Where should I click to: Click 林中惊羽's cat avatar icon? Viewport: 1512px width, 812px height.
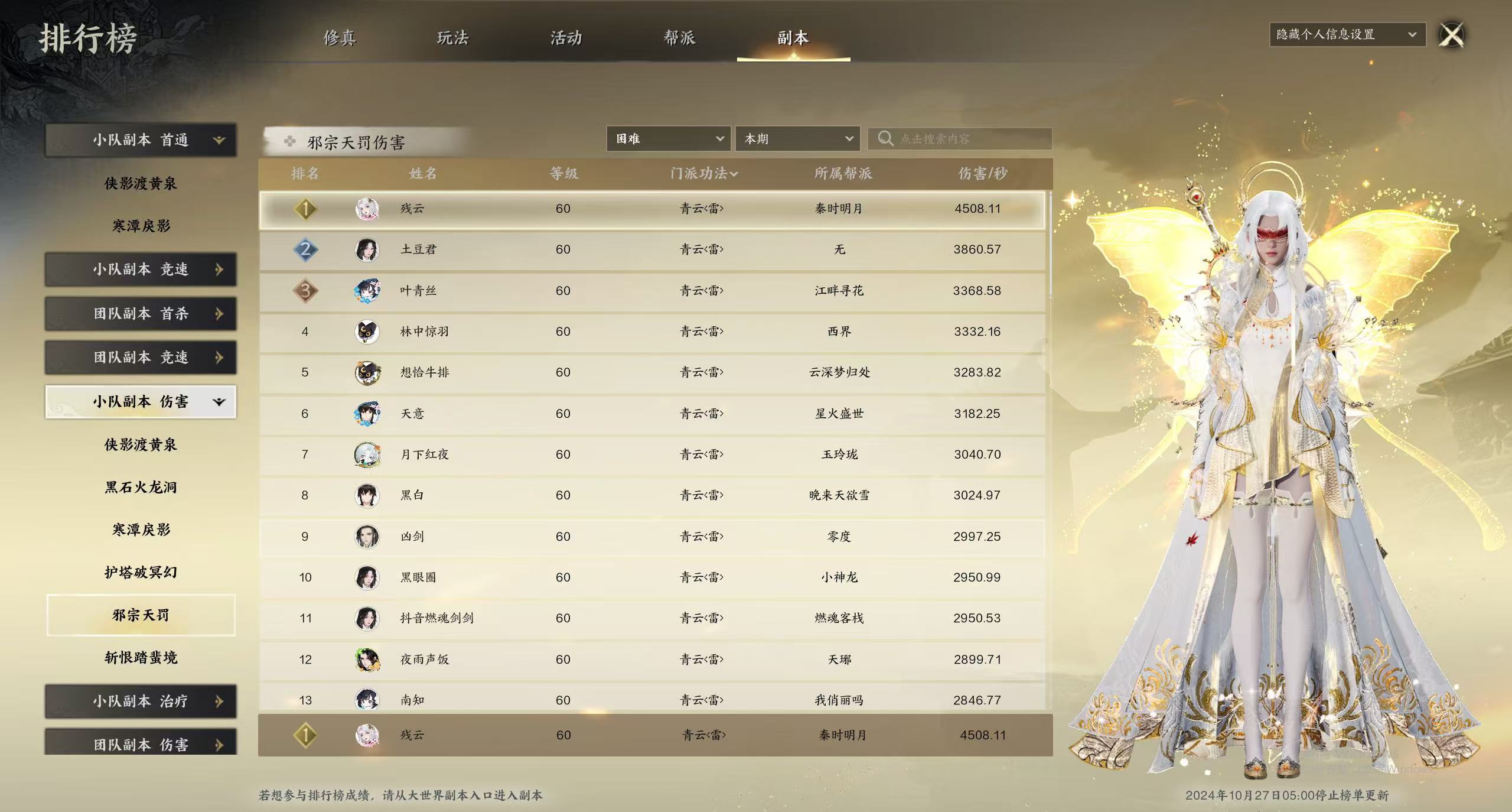(x=367, y=332)
